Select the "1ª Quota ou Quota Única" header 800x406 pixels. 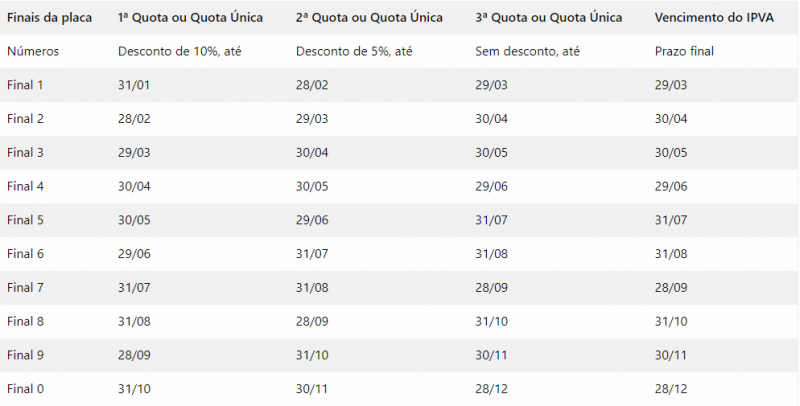pyautogui.click(x=190, y=18)
